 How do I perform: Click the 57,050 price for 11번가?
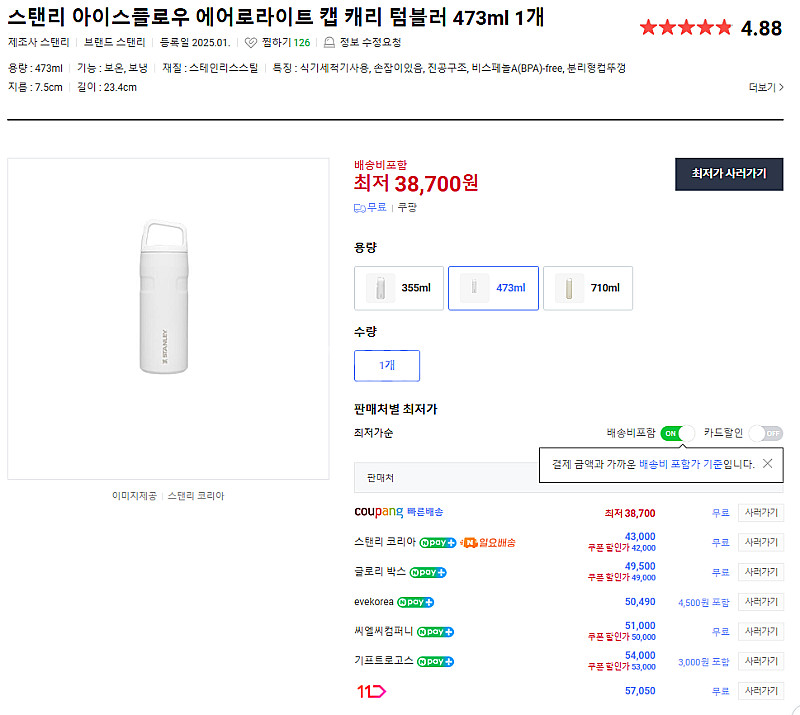640,691
